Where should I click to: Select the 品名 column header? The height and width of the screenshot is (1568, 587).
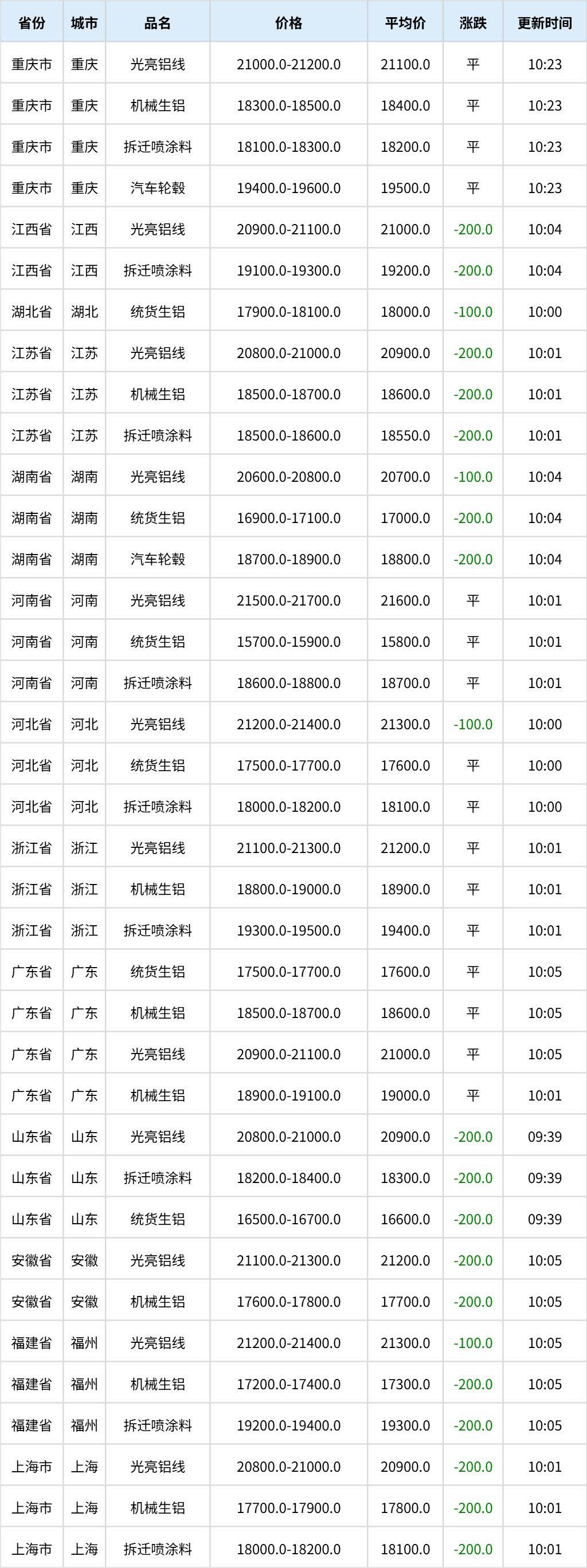[158, 23]
